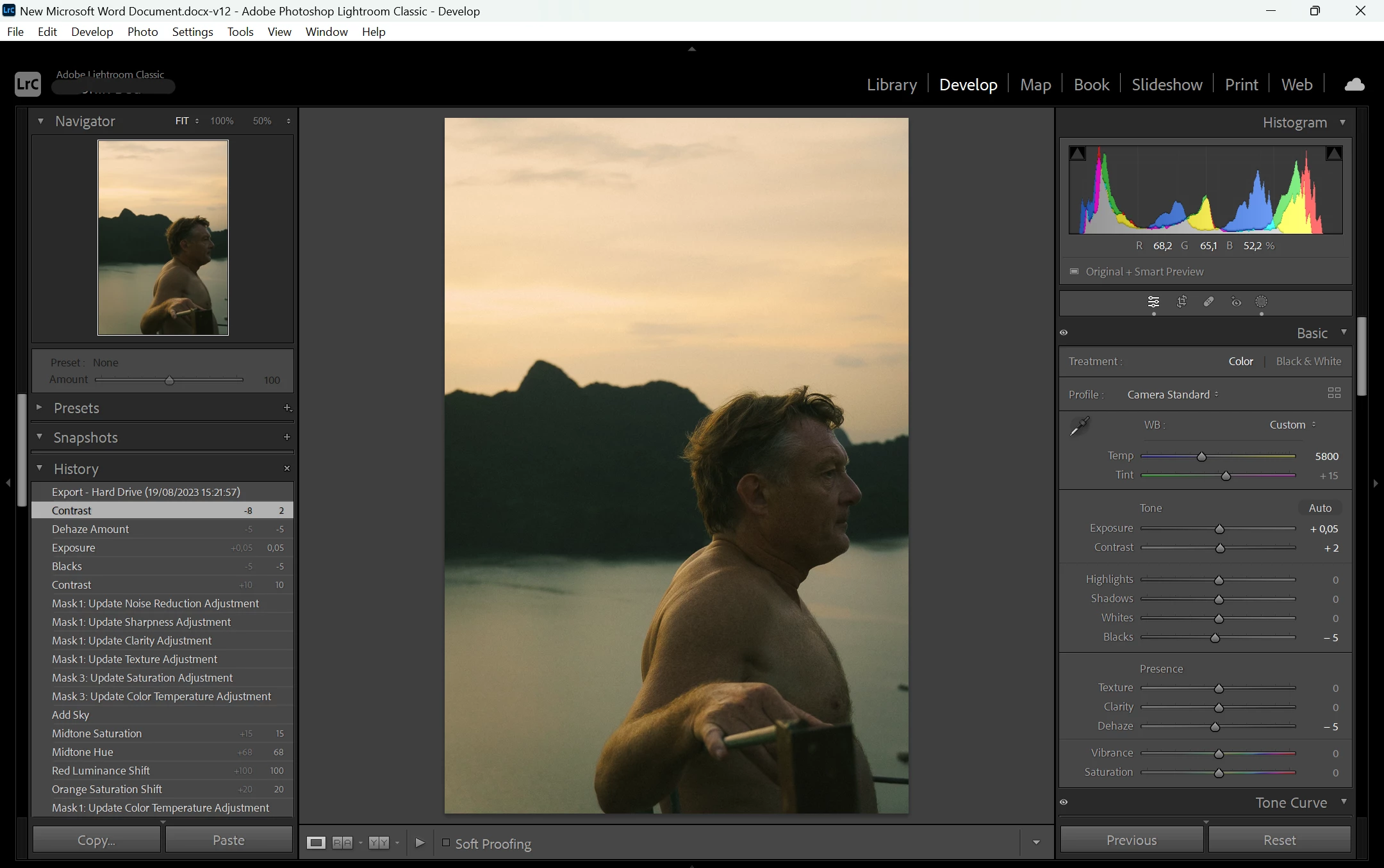The width and height of the screenshot is (1384, 868).
Task: Enable the Soft Proofing checkbox
Action: [446, 843]
